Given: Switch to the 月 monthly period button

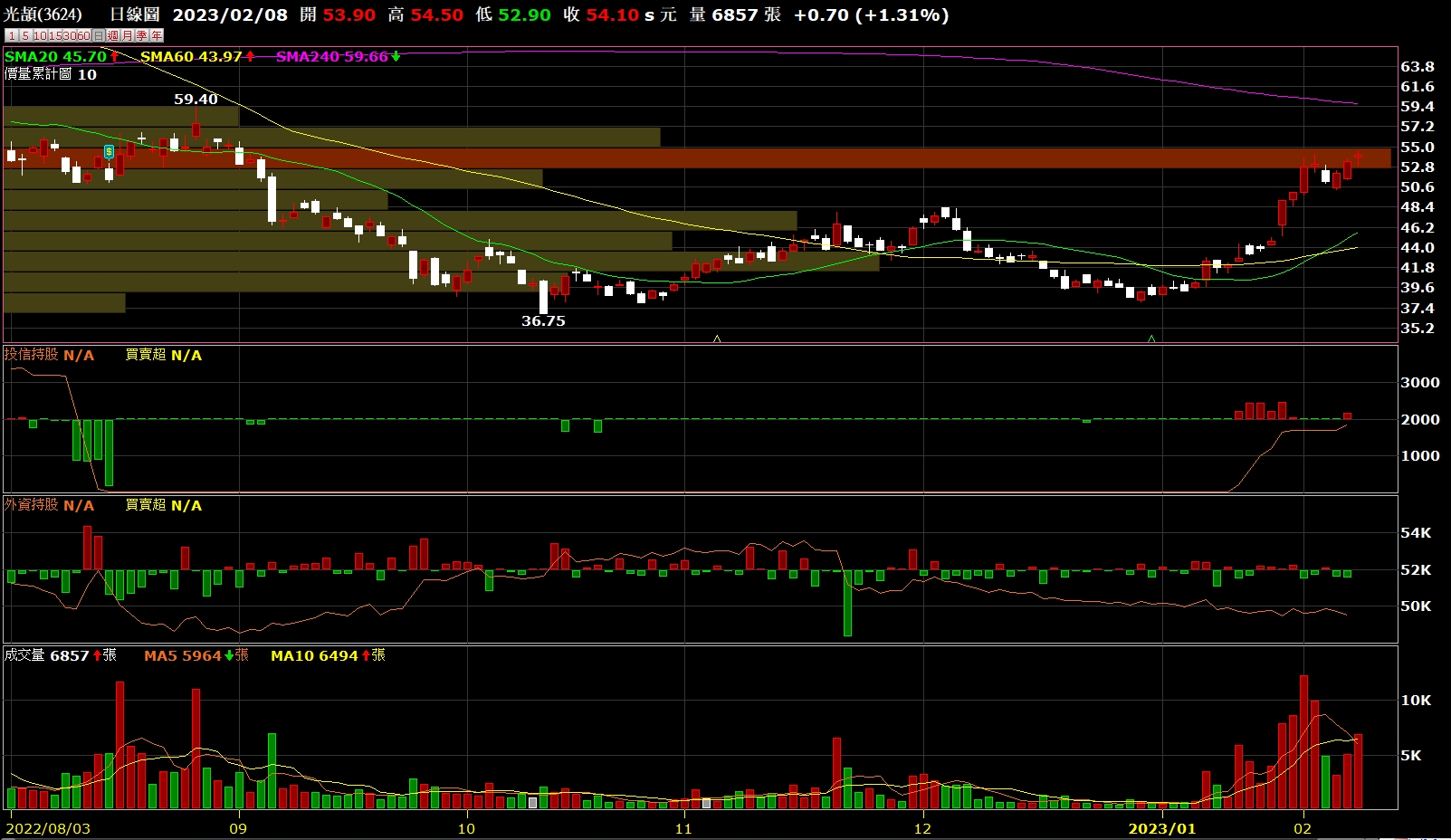Looking at the screenshot, I should coord(127,35).
